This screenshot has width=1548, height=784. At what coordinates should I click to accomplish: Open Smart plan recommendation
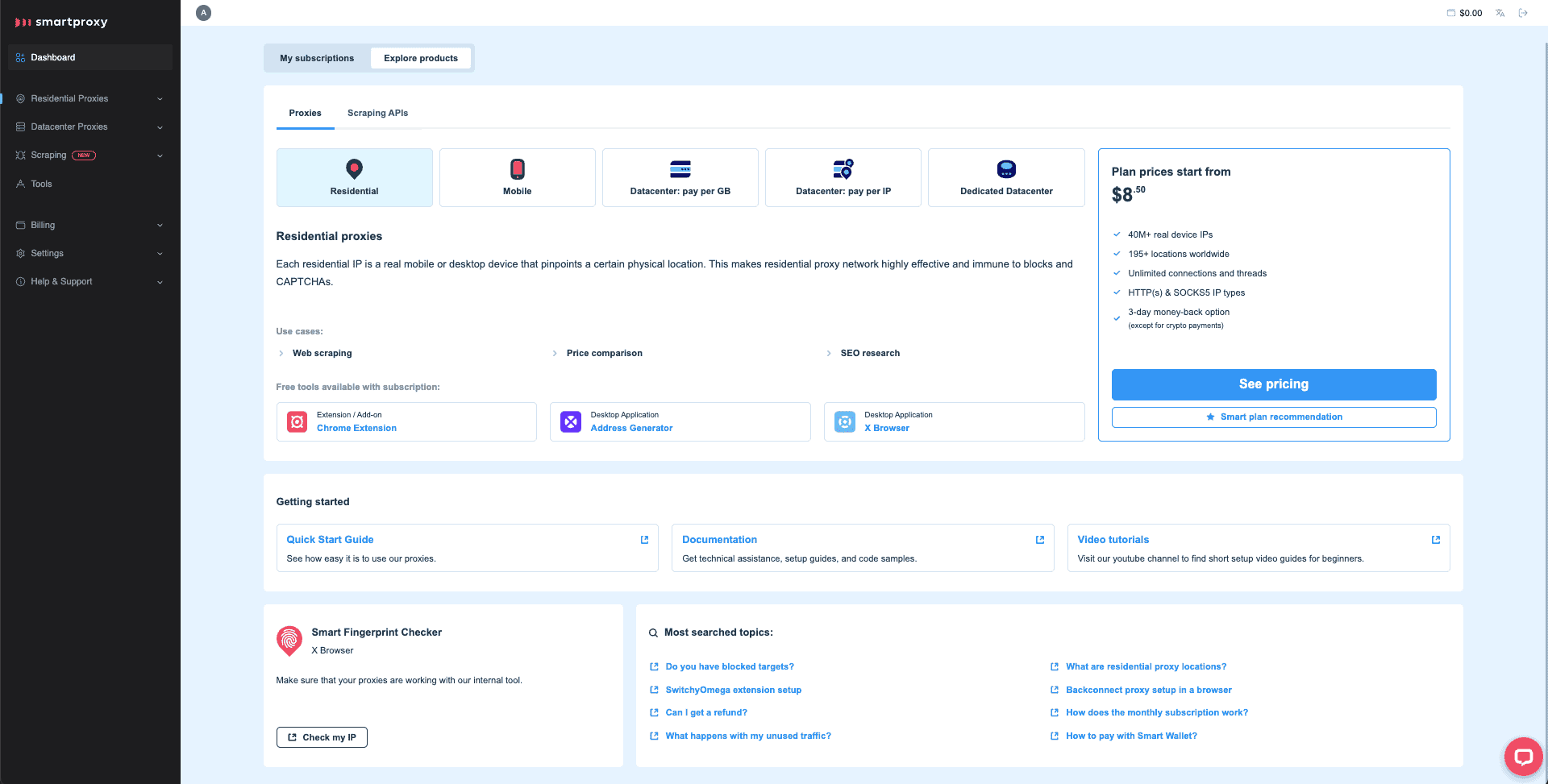pos(1274,417)
